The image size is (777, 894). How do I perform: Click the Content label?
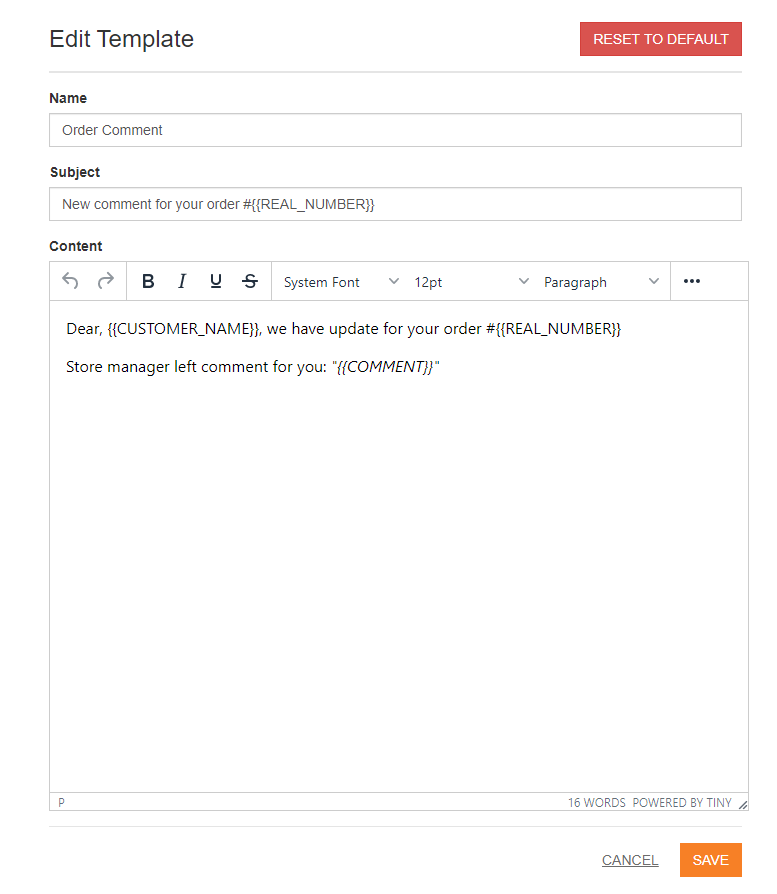tap(76, 246)
